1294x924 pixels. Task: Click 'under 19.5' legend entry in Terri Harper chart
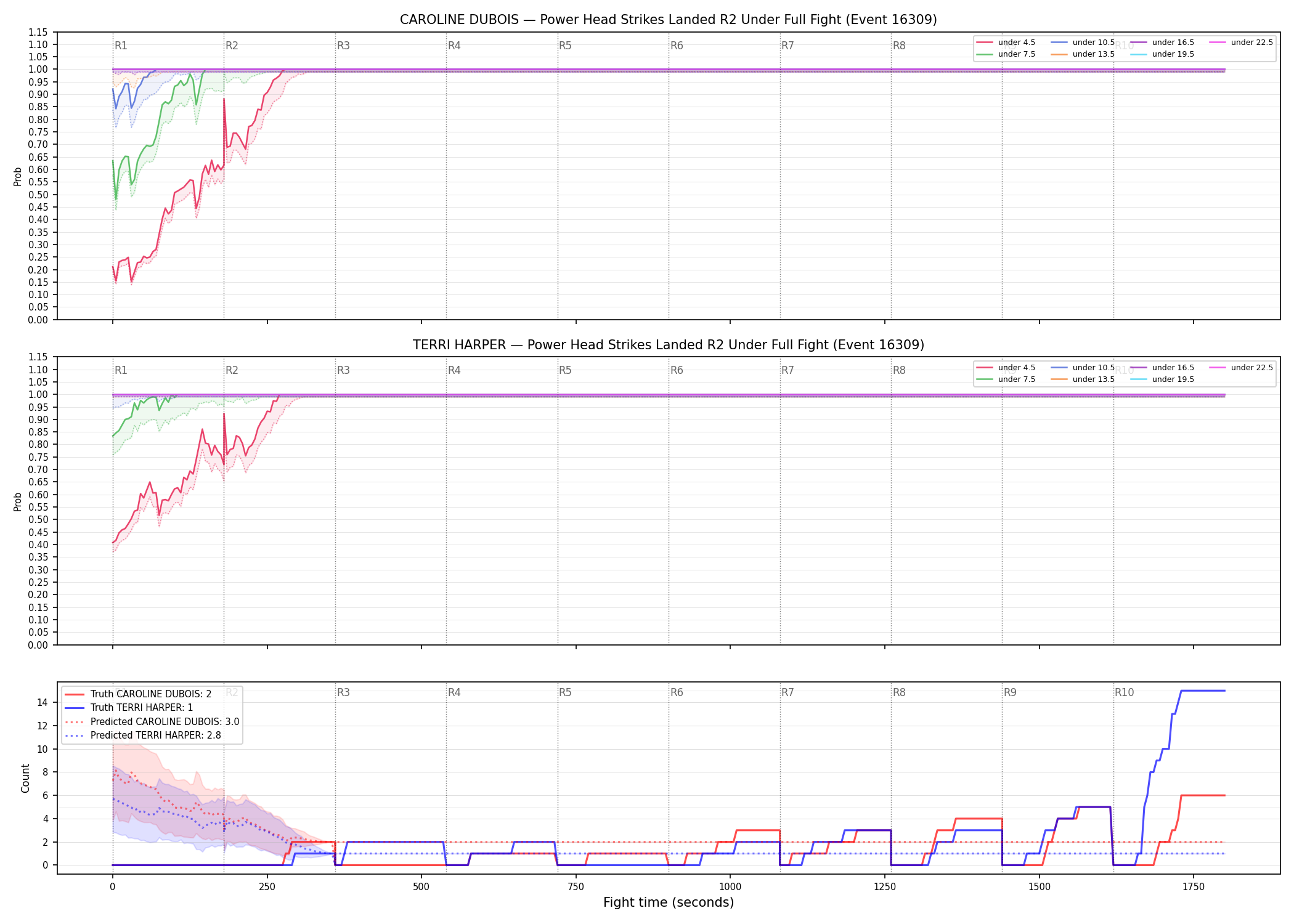(1162, 379)
